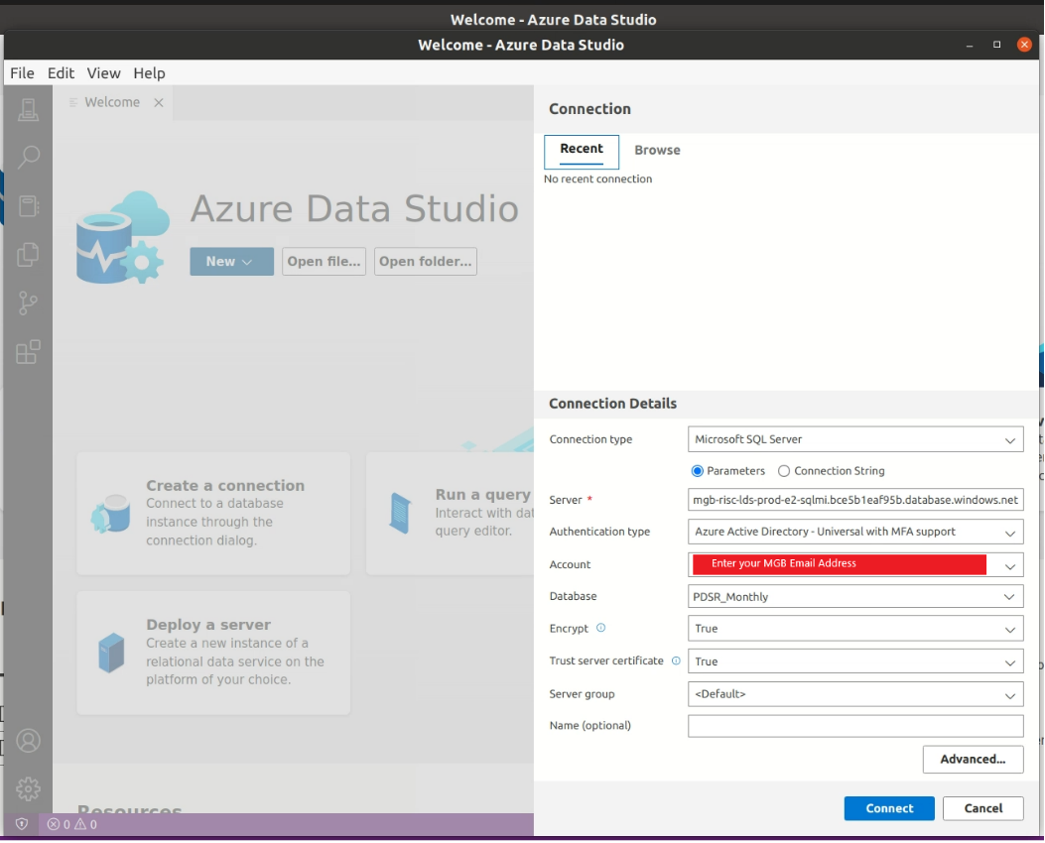
Task: Click the Accounts icon in activity bar
Action: click(x=28, y=741)
